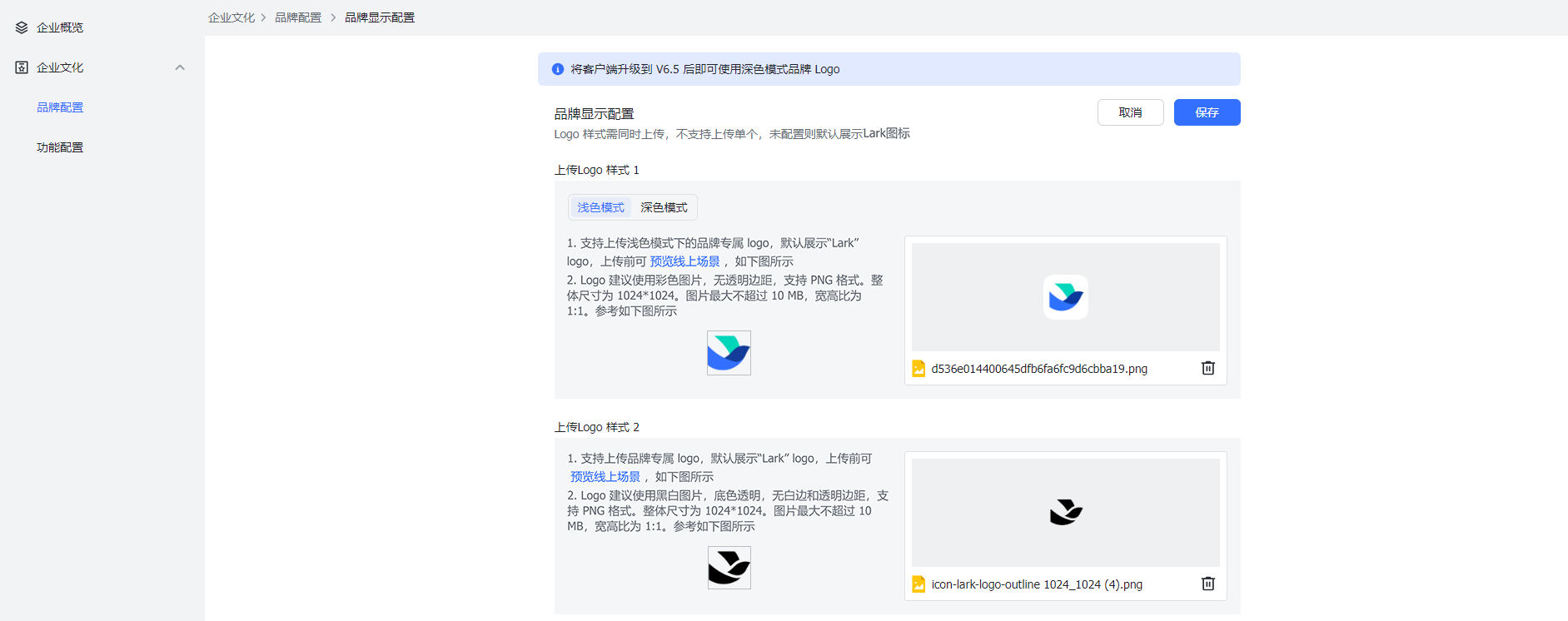Viewport: 1568px width, 621px height.
Task: Click uploaded colored Lark logo preview
Action: [x=1065, y=297]
